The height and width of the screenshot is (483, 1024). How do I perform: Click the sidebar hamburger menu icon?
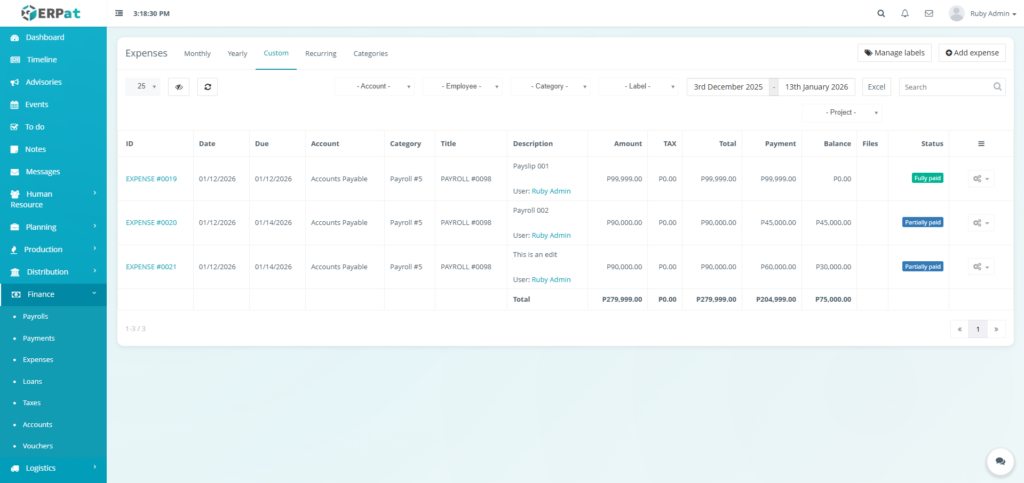(120, 14)
